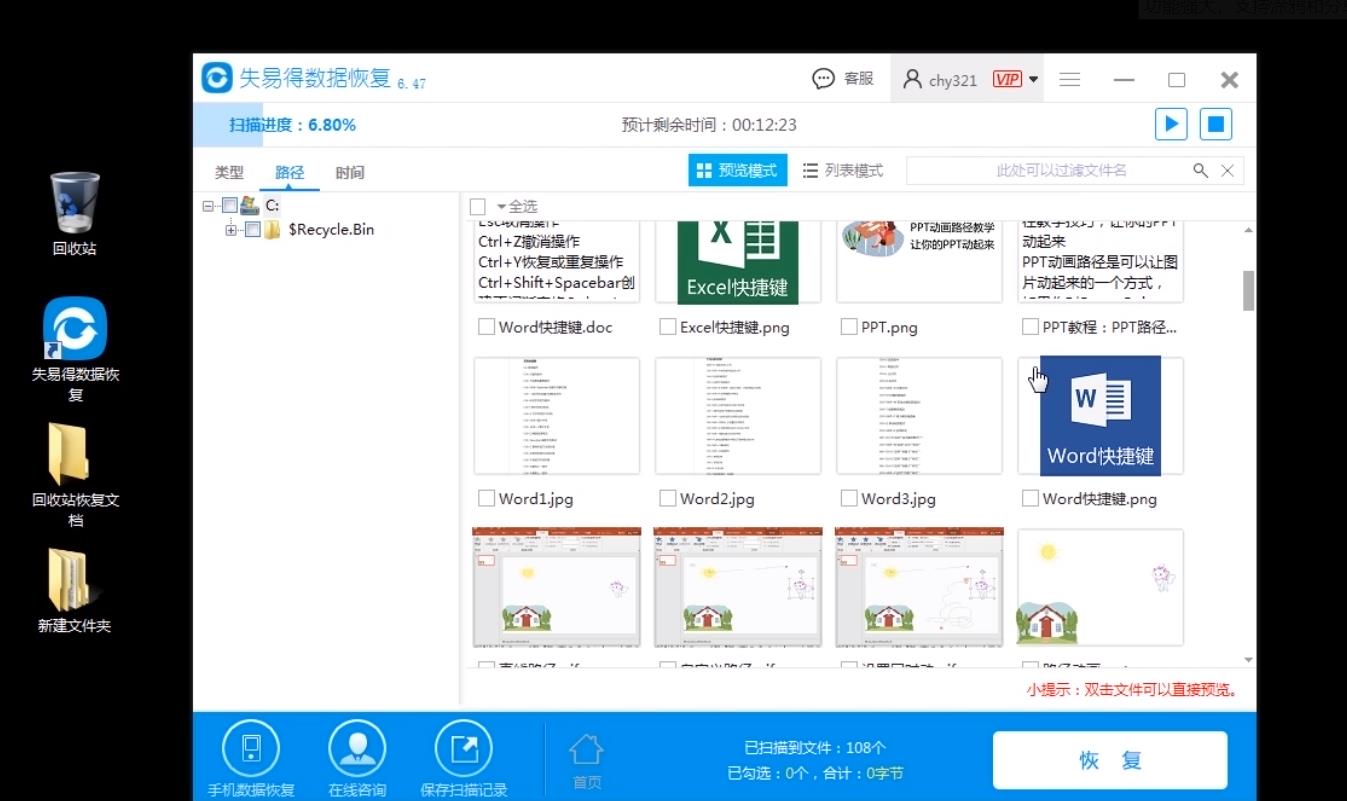Go to 首页 home
Image resolution: width=1347 pixels, height=801 pixels.
click(x=586, y=762)
